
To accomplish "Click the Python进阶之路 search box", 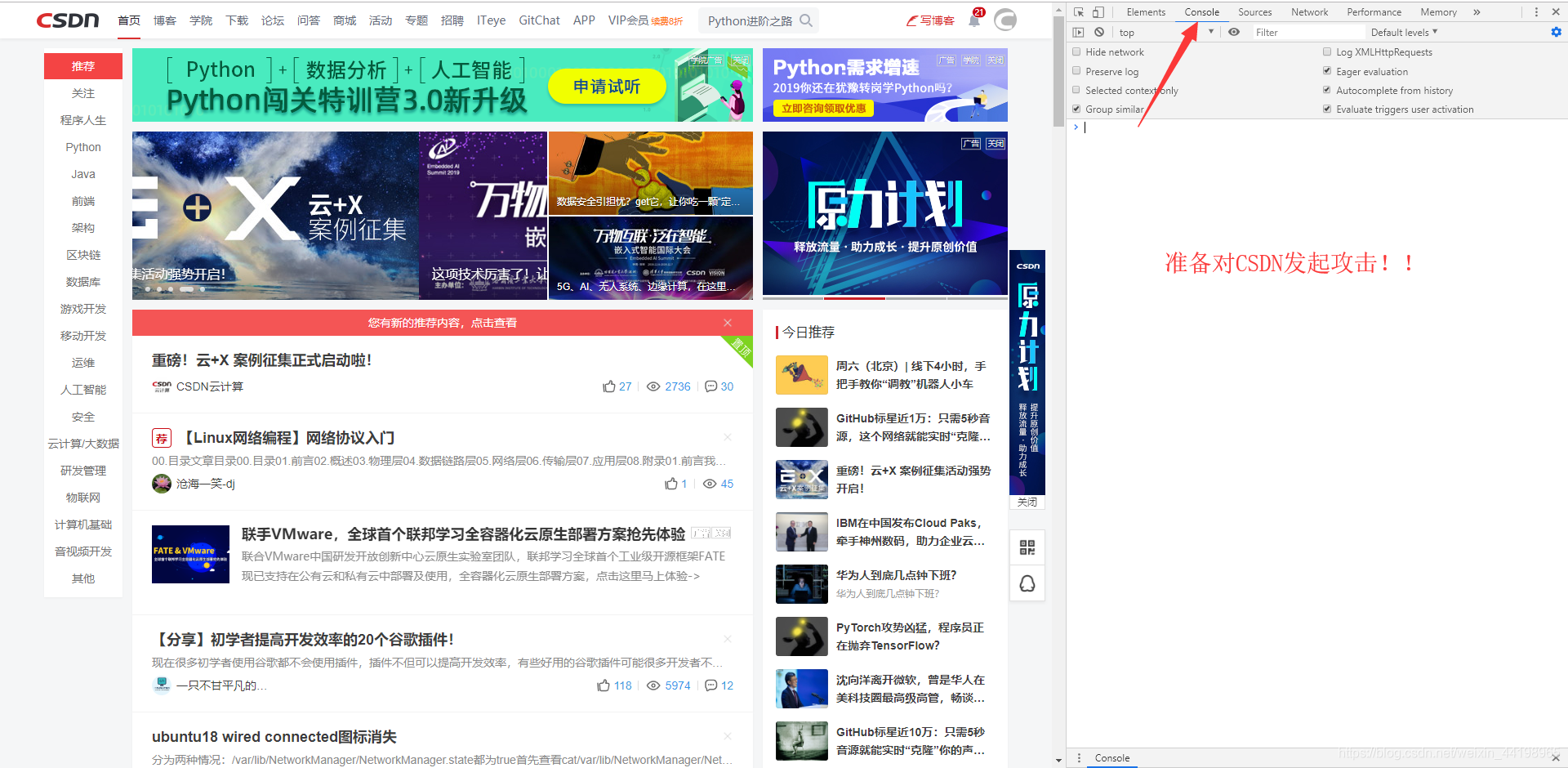I will tap(750, 20).
